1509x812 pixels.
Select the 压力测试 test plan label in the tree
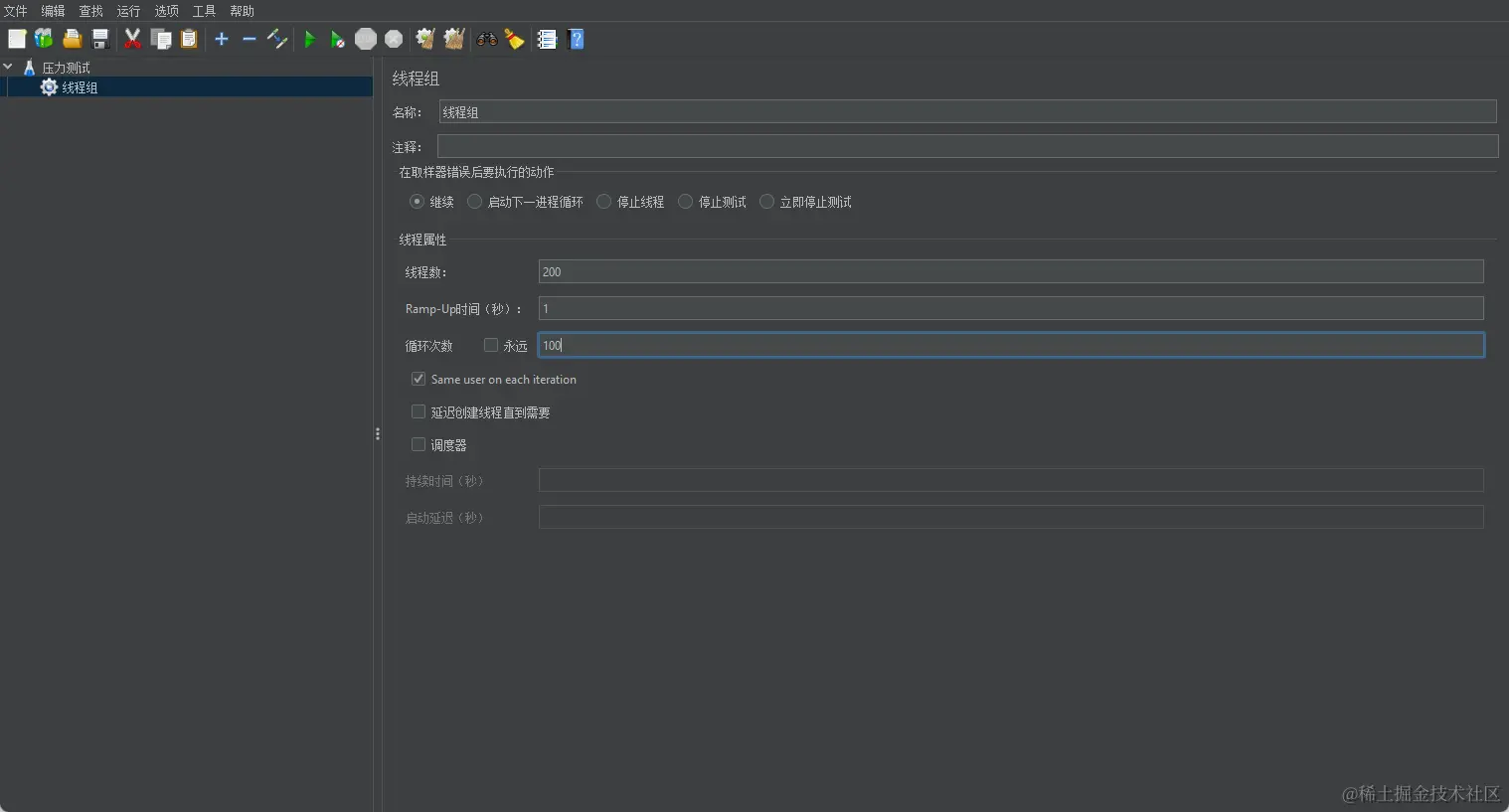click(x=66, y=68)
